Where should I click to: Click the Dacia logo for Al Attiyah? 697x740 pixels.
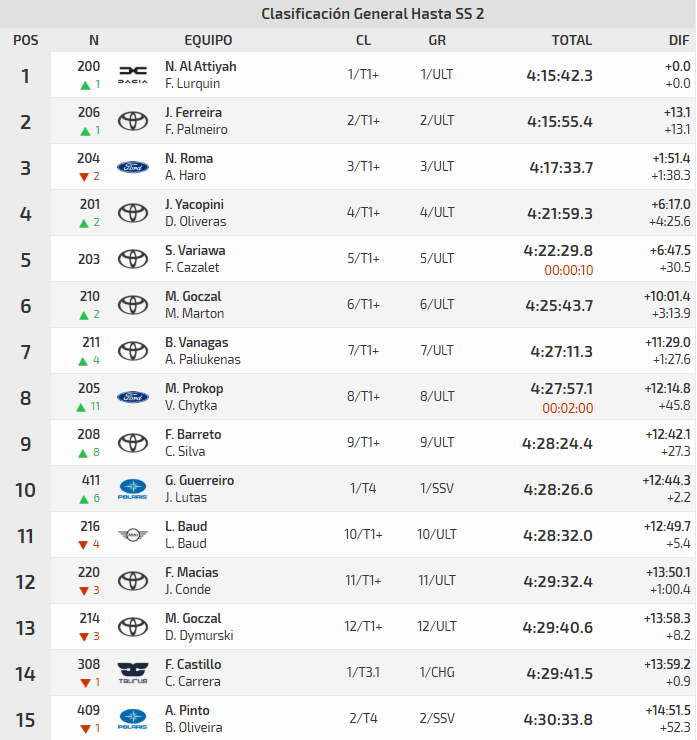133,76
